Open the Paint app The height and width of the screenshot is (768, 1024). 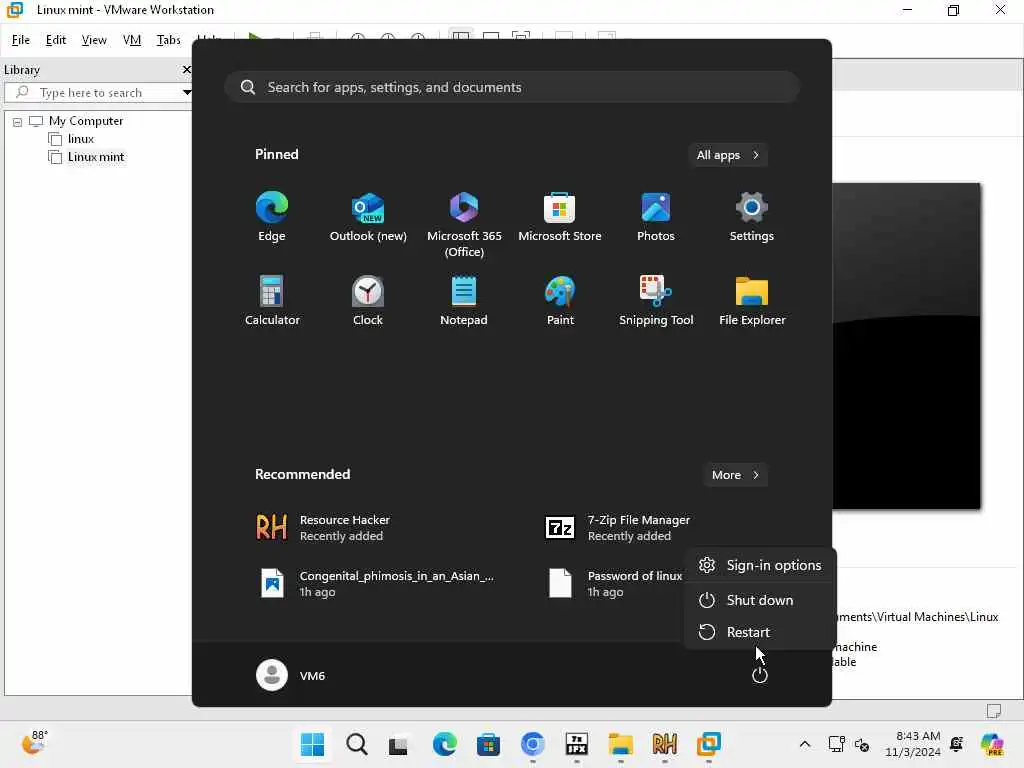tap(560, 301)
